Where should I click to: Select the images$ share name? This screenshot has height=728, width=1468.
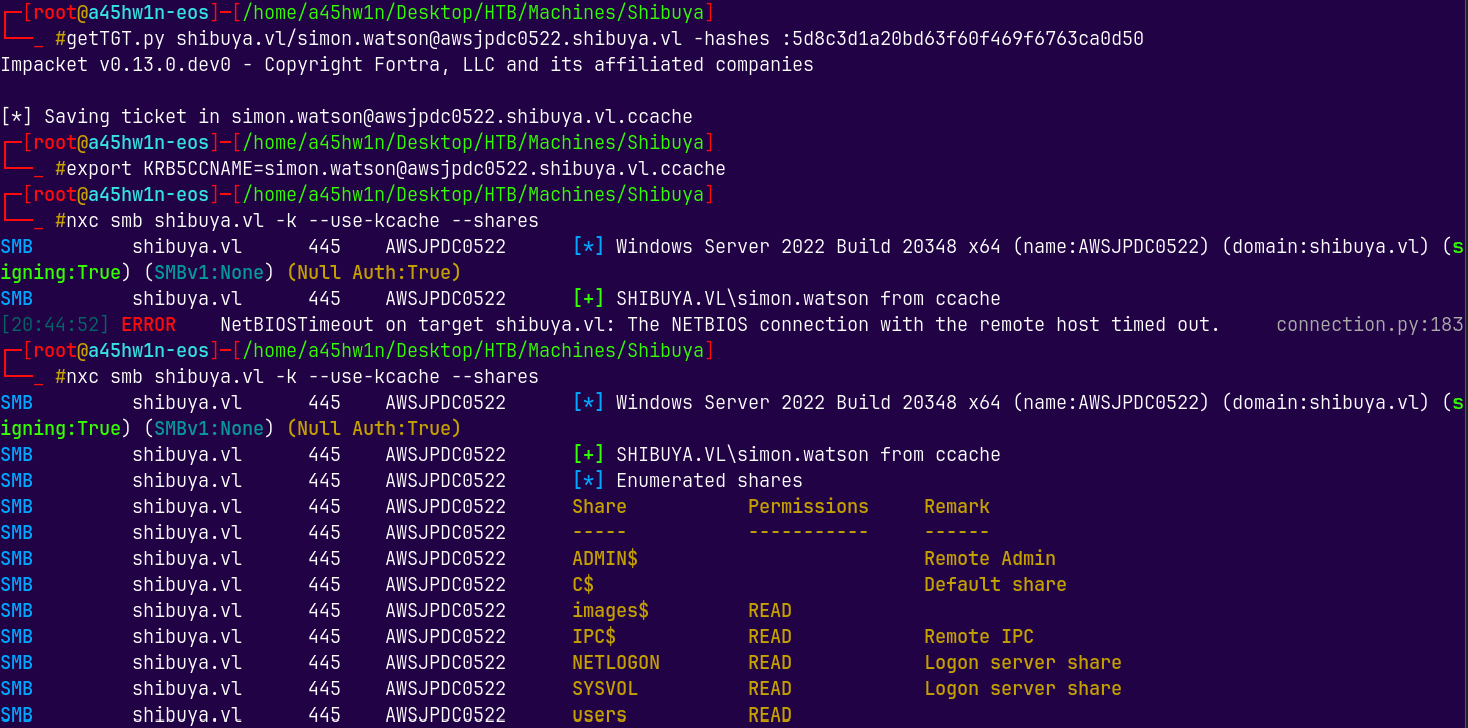[x=610, y=611]
